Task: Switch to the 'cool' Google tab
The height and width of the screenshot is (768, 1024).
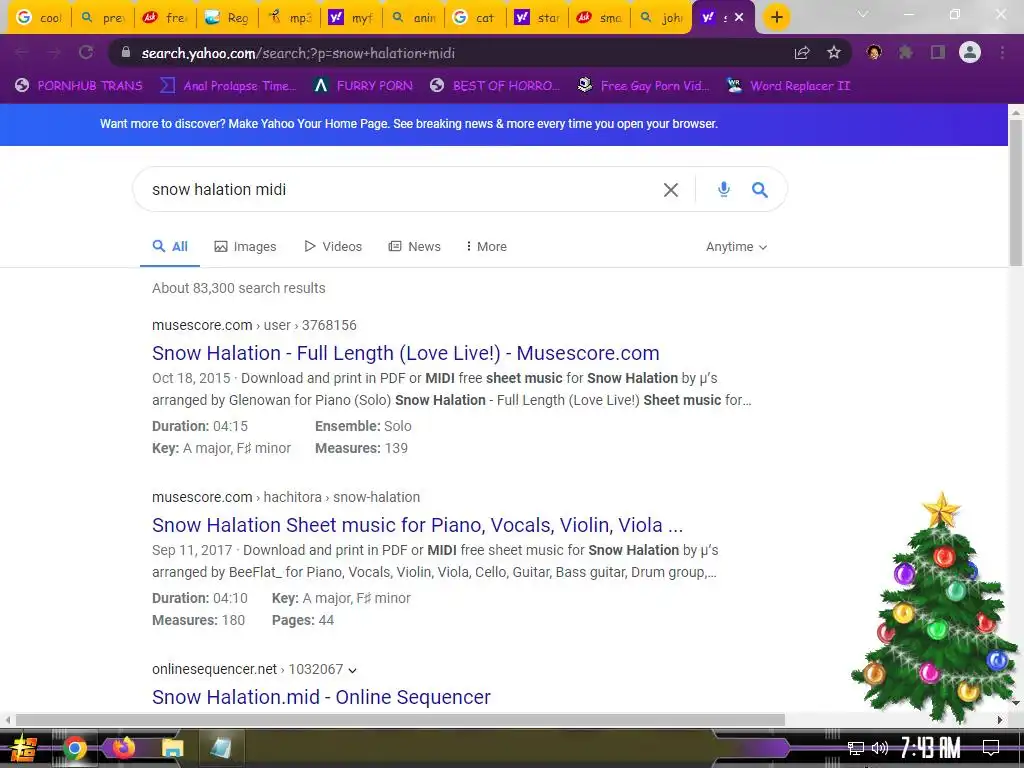Action: (39, 18)
